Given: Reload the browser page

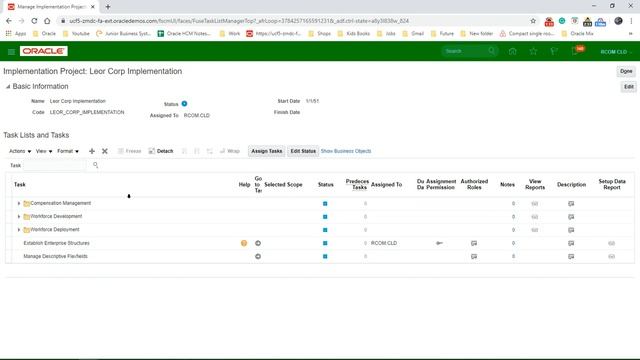Looking at the screenshot, I should pyautogui.click(x=34, y=21).
